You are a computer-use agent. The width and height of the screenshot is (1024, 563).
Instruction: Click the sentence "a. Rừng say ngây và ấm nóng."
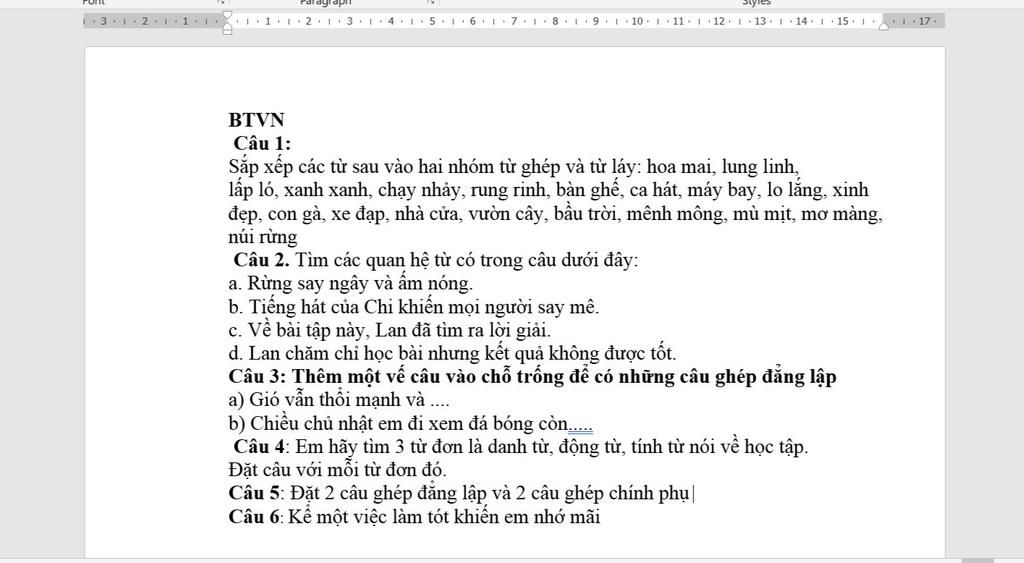click(x=351, y=283)
